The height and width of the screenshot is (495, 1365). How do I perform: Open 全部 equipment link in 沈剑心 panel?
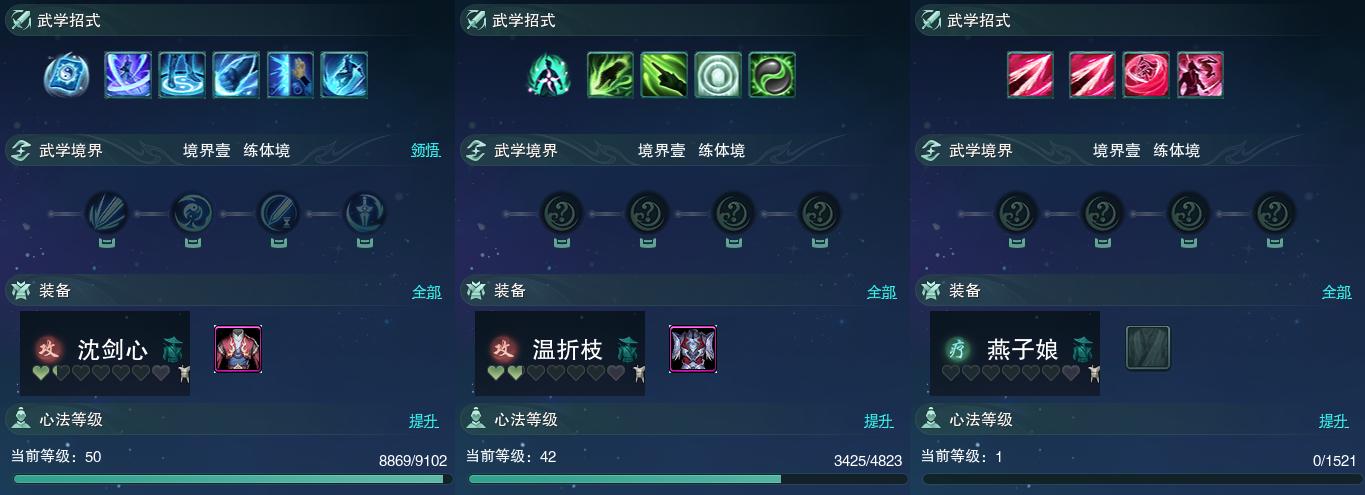[427, 292]
